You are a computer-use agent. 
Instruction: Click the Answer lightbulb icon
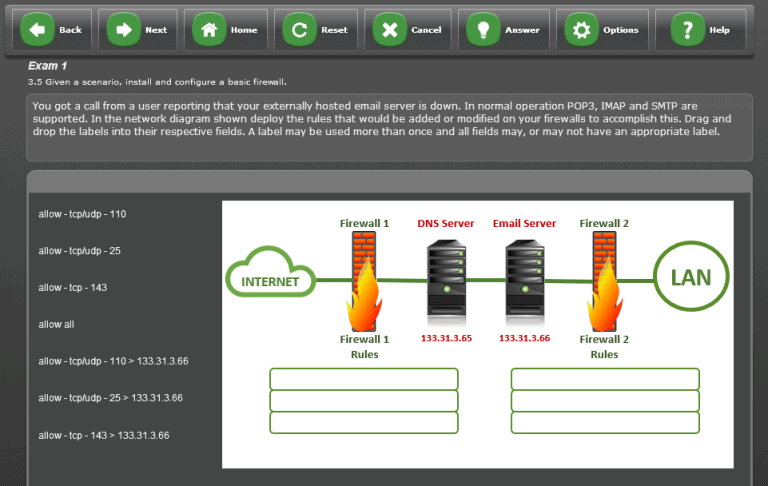[x=483, y=30]
